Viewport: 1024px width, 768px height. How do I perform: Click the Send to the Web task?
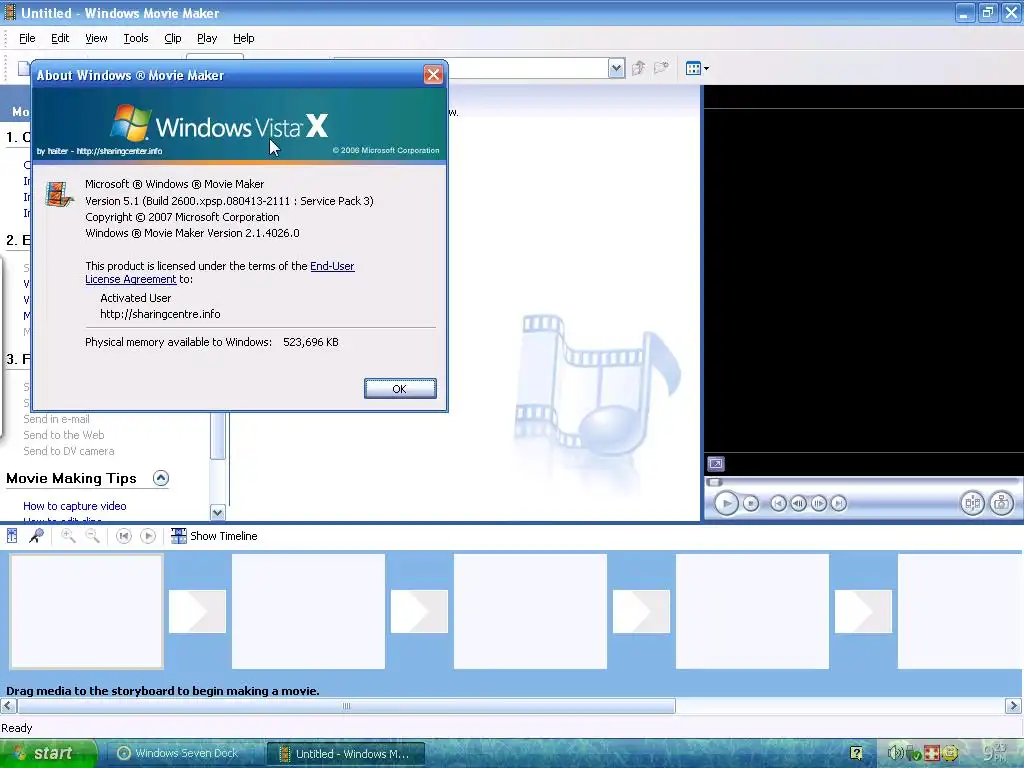coord(63,435)
